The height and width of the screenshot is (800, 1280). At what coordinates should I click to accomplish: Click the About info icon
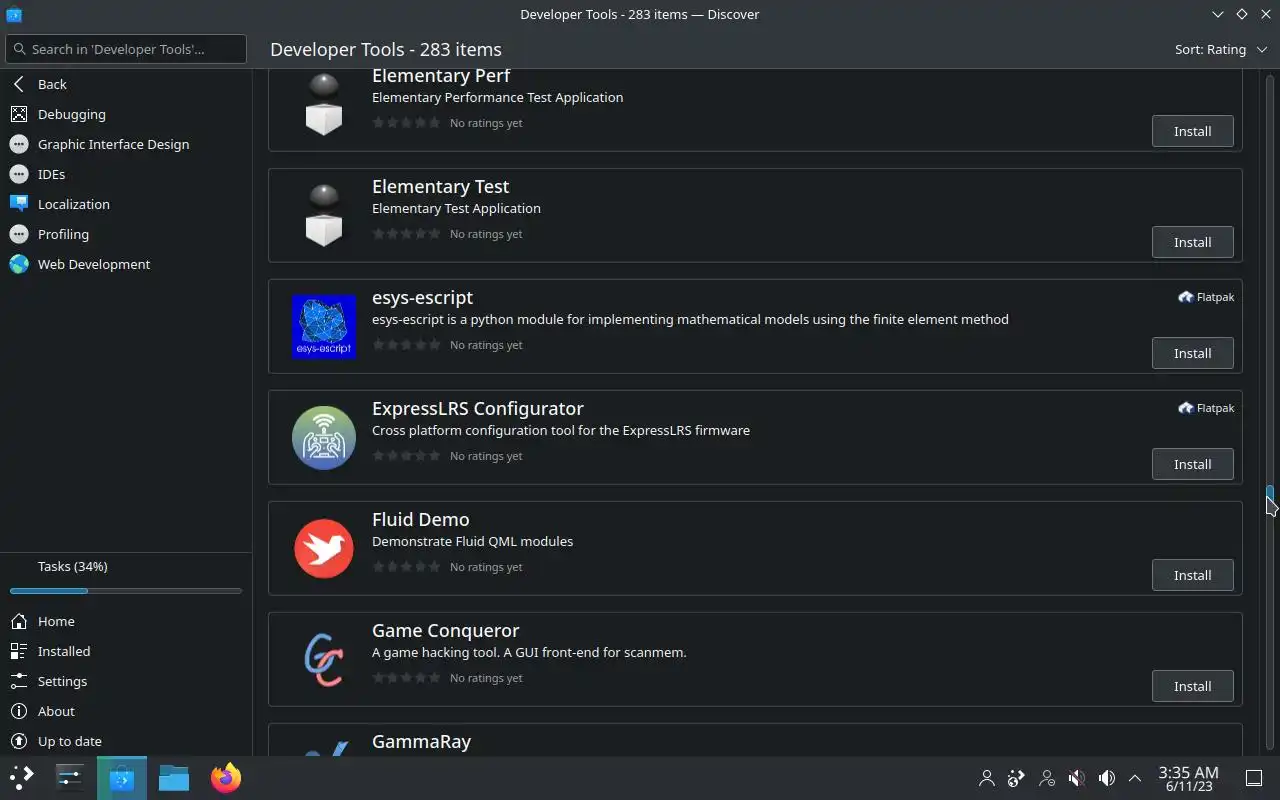tap(19, 711)
